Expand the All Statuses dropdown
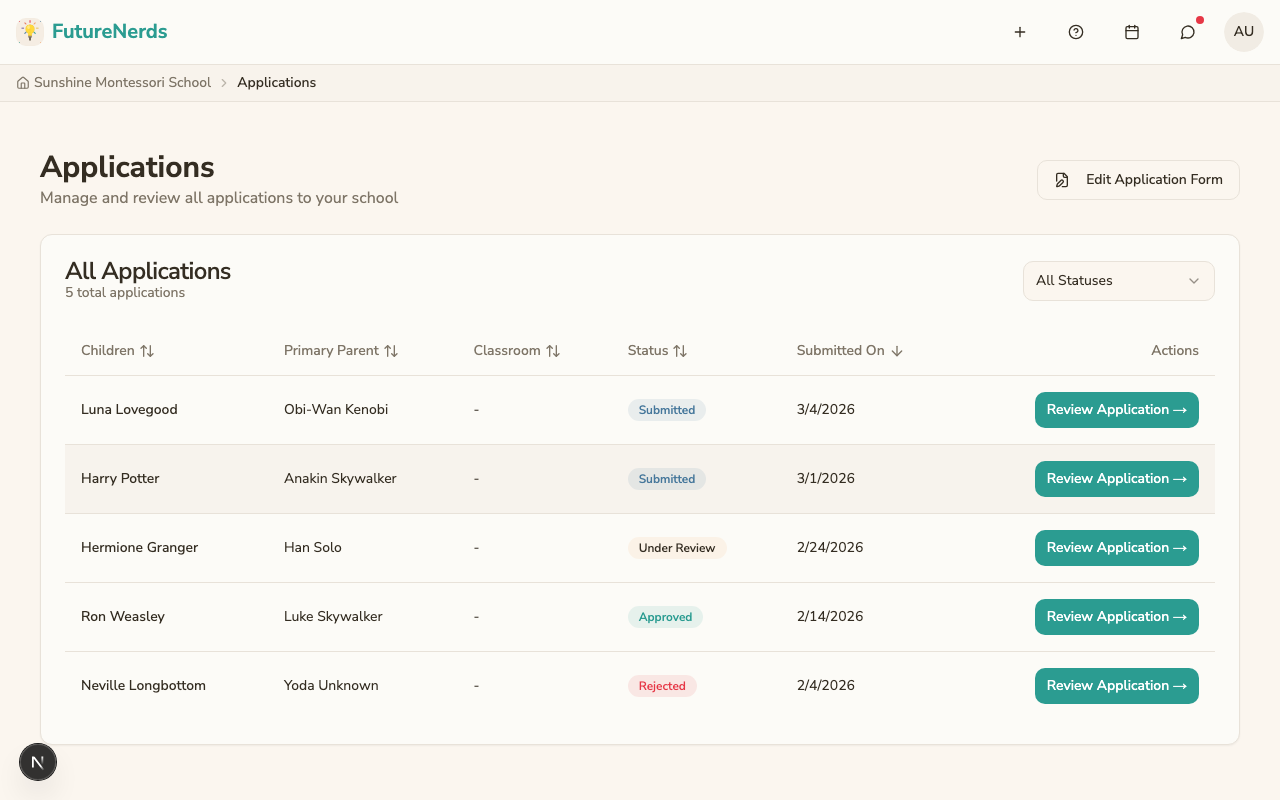Image resolution: width=1280 pixels, height=800 pixels. click(x=1118, y=281)
